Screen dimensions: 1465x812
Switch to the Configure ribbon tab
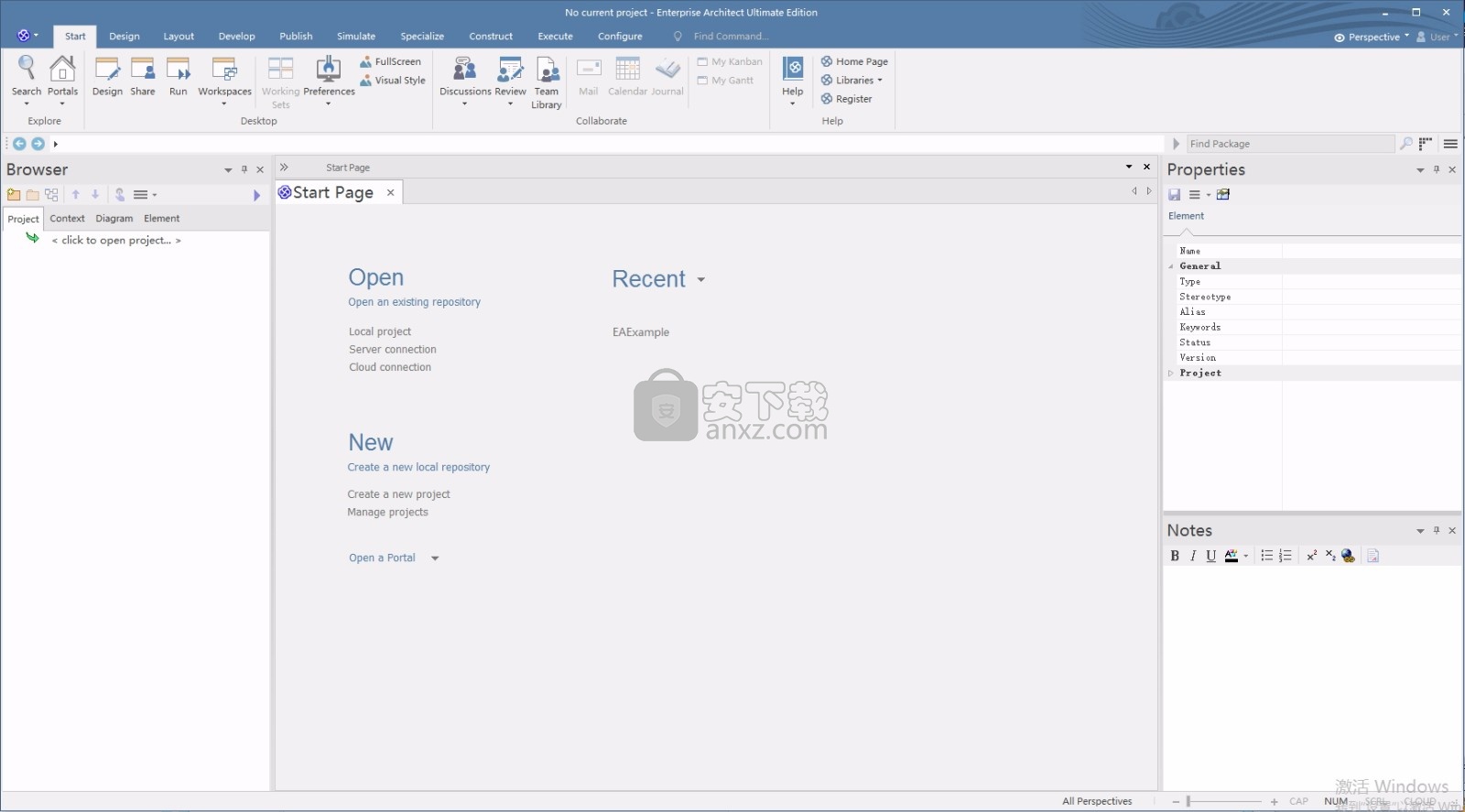tap(620, 37)
